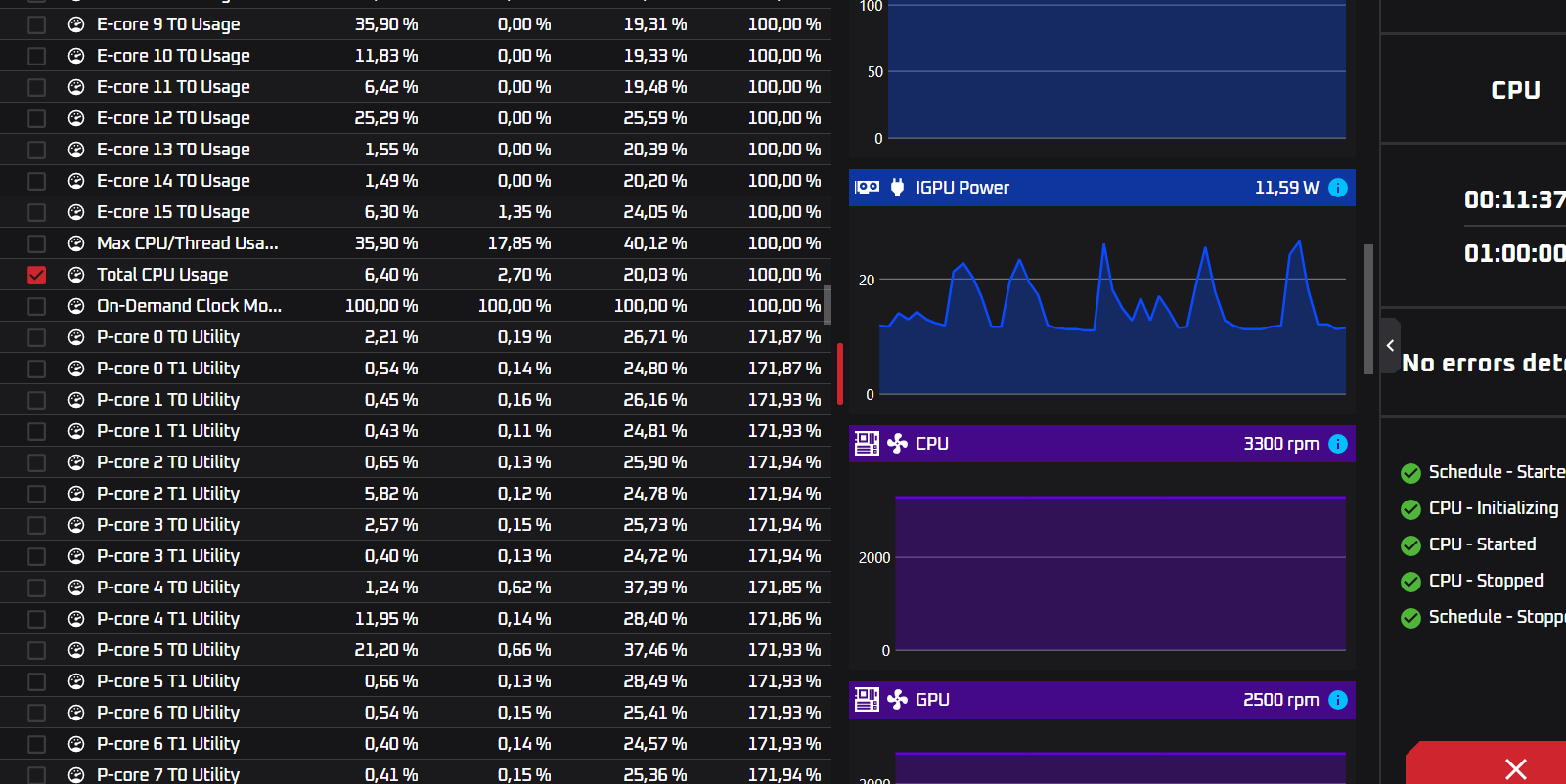Uncheck the Total CPU Usage checkbox
Viewport: 1566px width, 784px height.
pos(36,275)
